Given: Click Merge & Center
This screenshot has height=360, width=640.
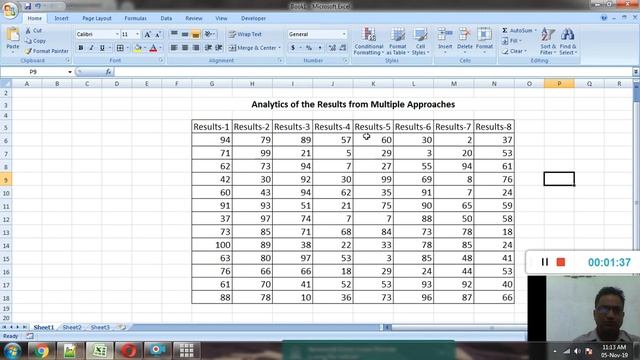Looking at the screenshot, I should tap(254, 48).
